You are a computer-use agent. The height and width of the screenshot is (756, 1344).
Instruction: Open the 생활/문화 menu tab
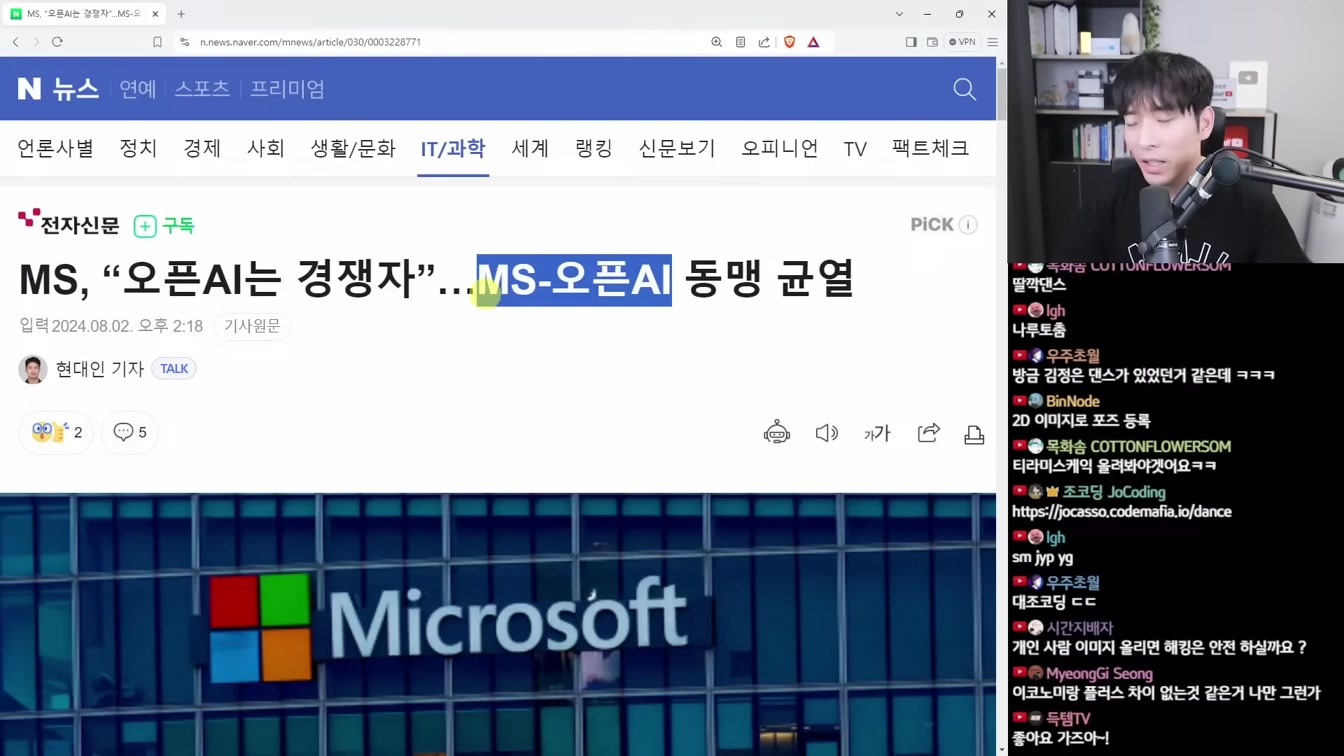(353, 148)
